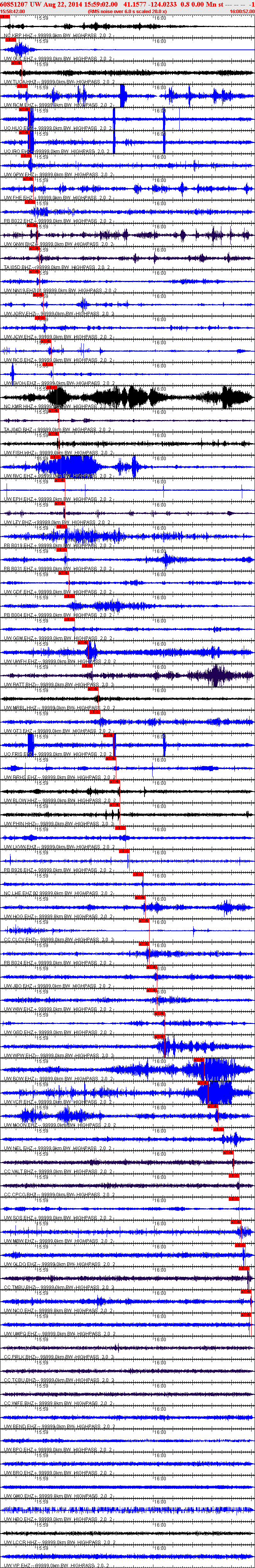This screenshot has width=255, height=1568.
Task: Select the 'UW HBO EHZ' trace label
Action: click(x=19, y=1519)
